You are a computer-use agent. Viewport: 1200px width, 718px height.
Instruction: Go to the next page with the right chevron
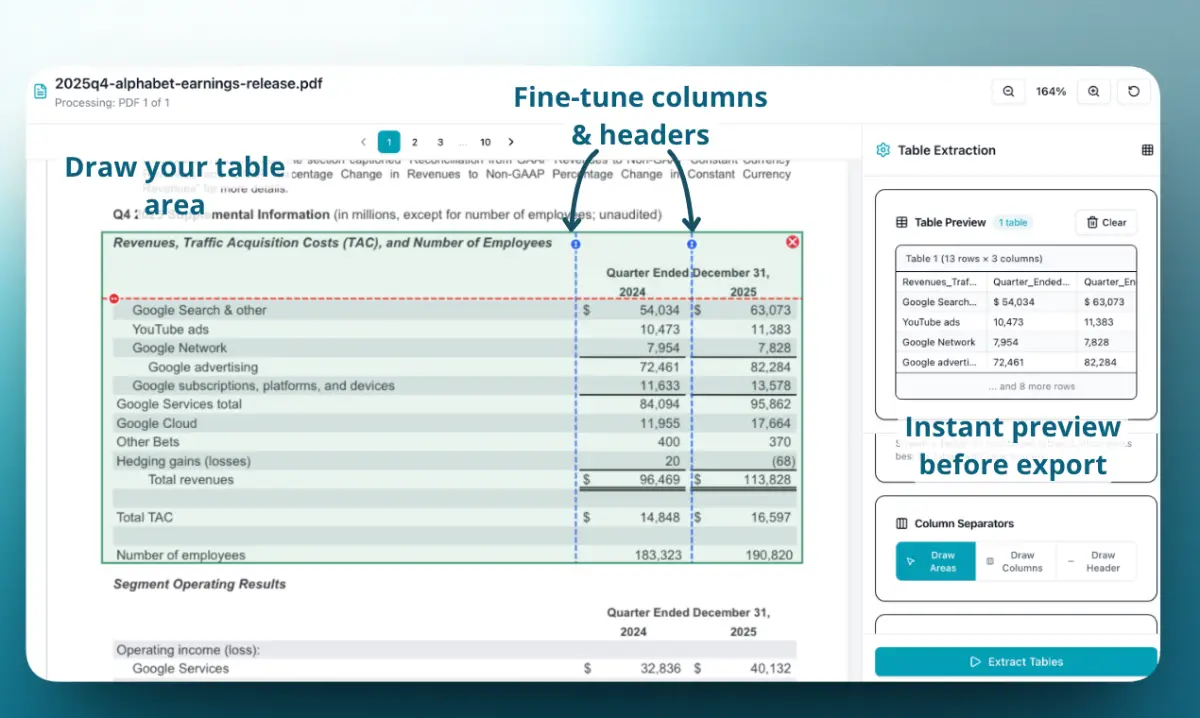coord(511,142)
